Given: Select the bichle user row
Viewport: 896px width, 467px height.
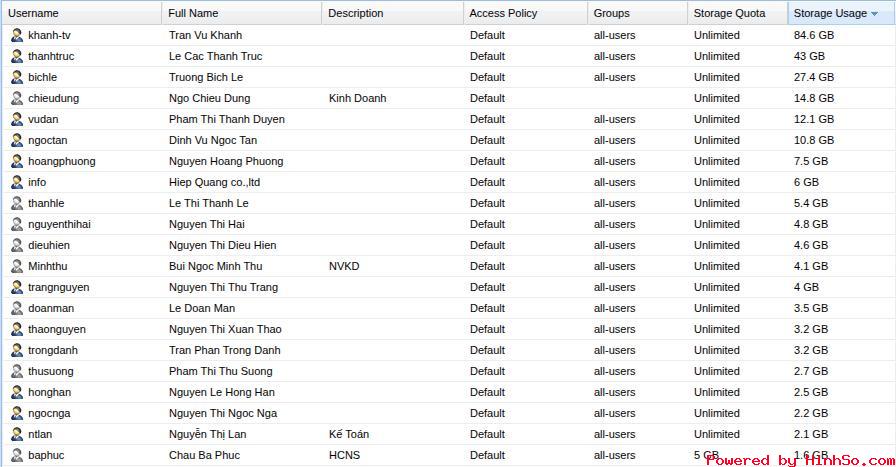Looking at the screenshot, I should (x=43, y=77).
